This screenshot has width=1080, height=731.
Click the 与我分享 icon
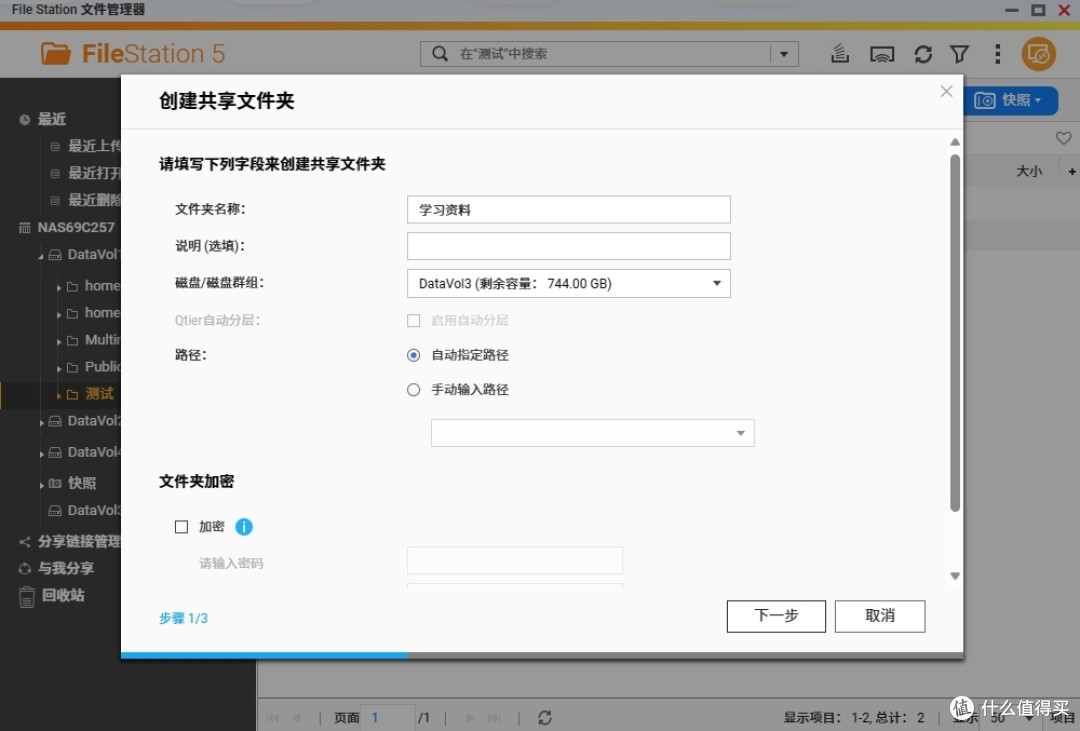(x=25, y=569)
